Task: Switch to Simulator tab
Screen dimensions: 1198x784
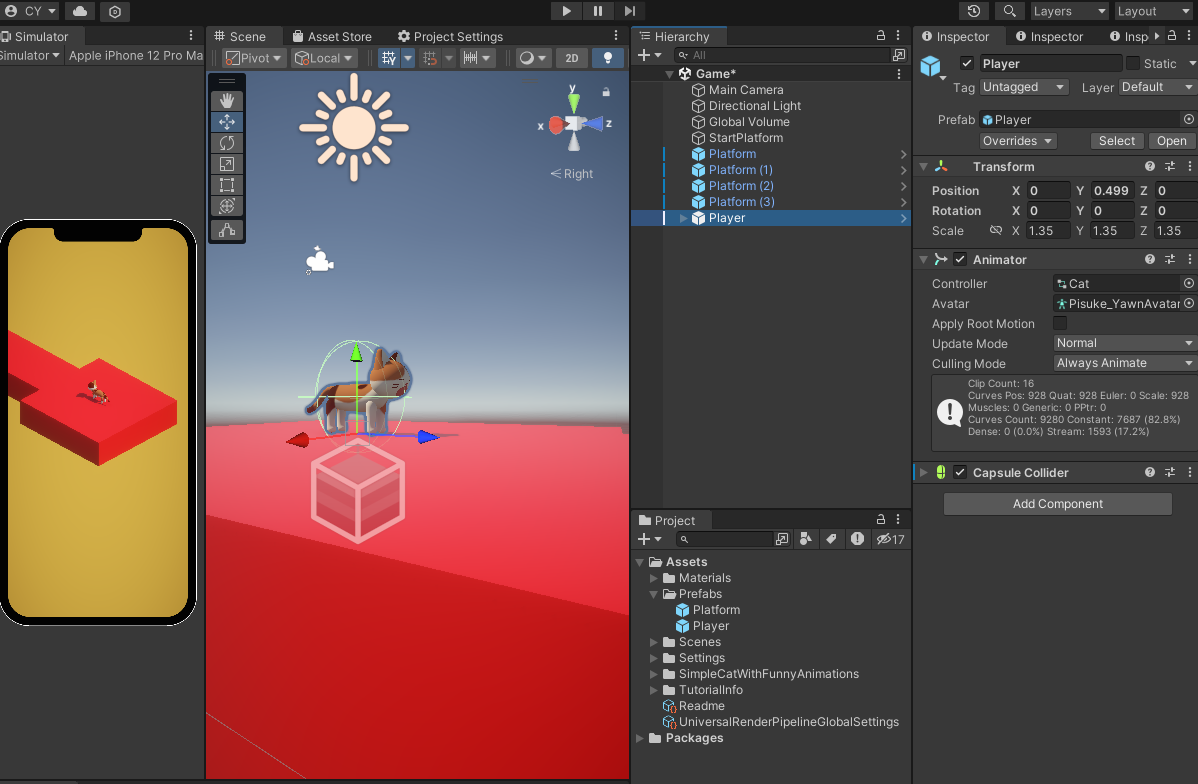Action: 35,36
